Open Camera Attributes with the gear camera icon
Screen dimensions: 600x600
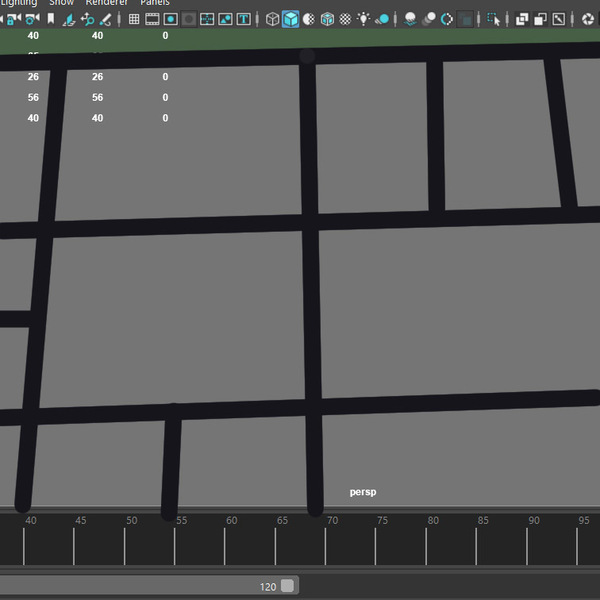click(x=32, y=19)
